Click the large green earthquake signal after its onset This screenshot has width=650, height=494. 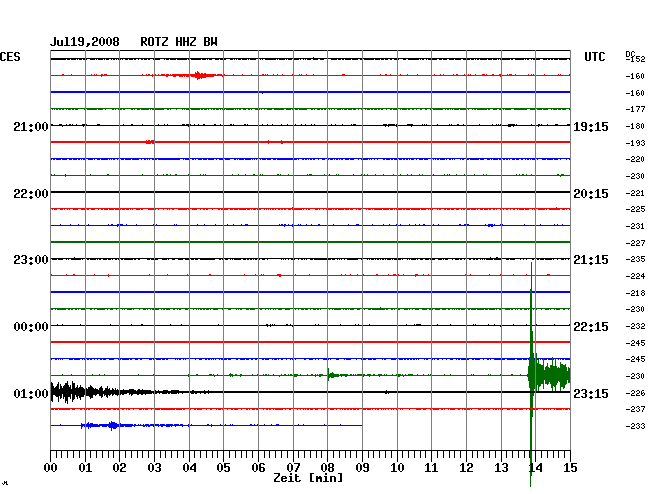[551, 375]
